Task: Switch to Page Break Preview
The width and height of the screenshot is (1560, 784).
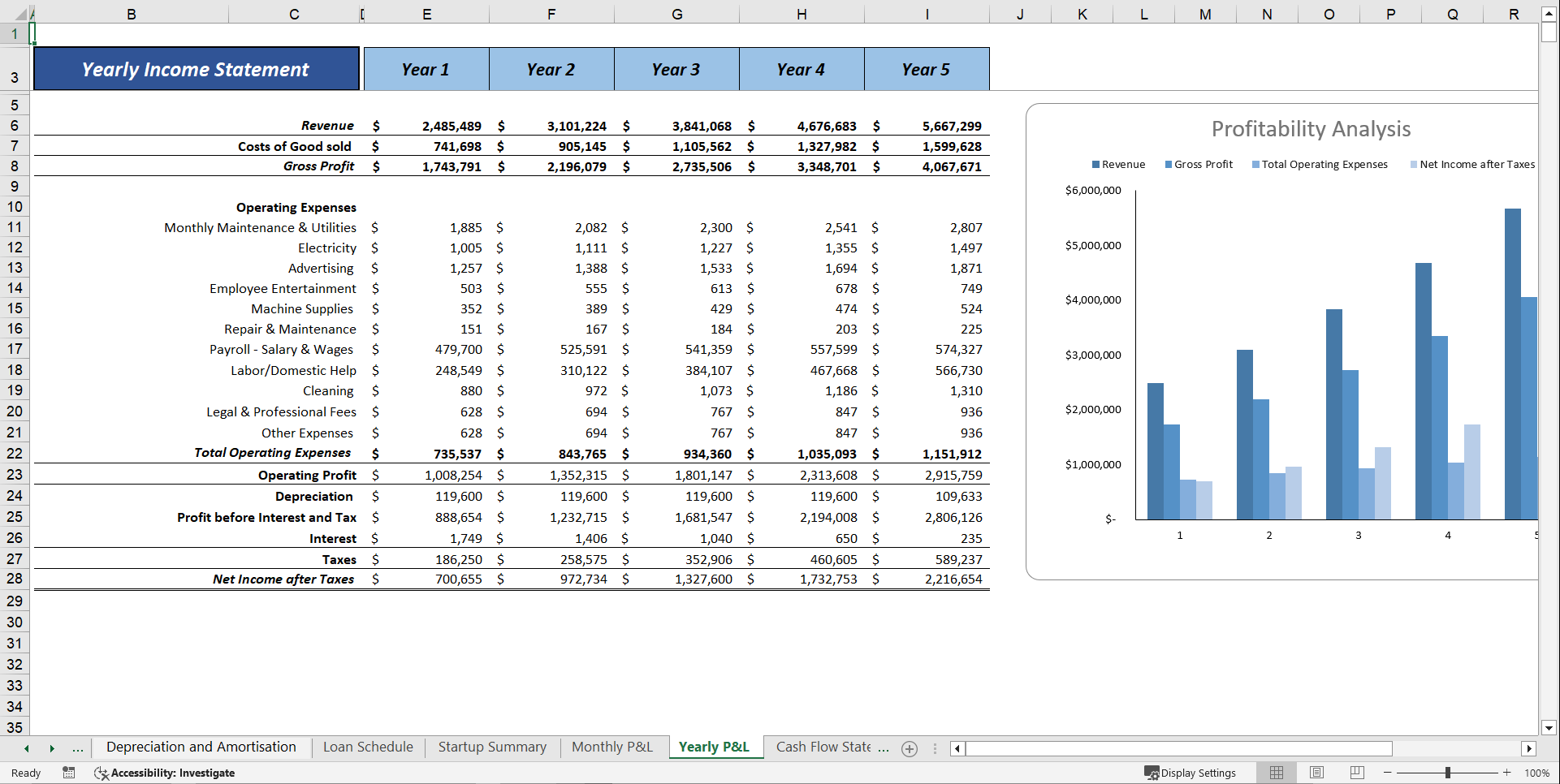Action: coord(1357,773)
